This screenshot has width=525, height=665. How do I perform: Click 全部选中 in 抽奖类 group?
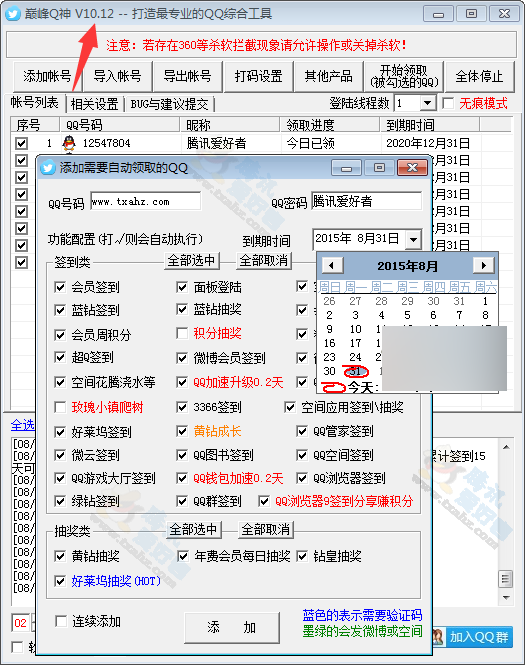point(193,530)
